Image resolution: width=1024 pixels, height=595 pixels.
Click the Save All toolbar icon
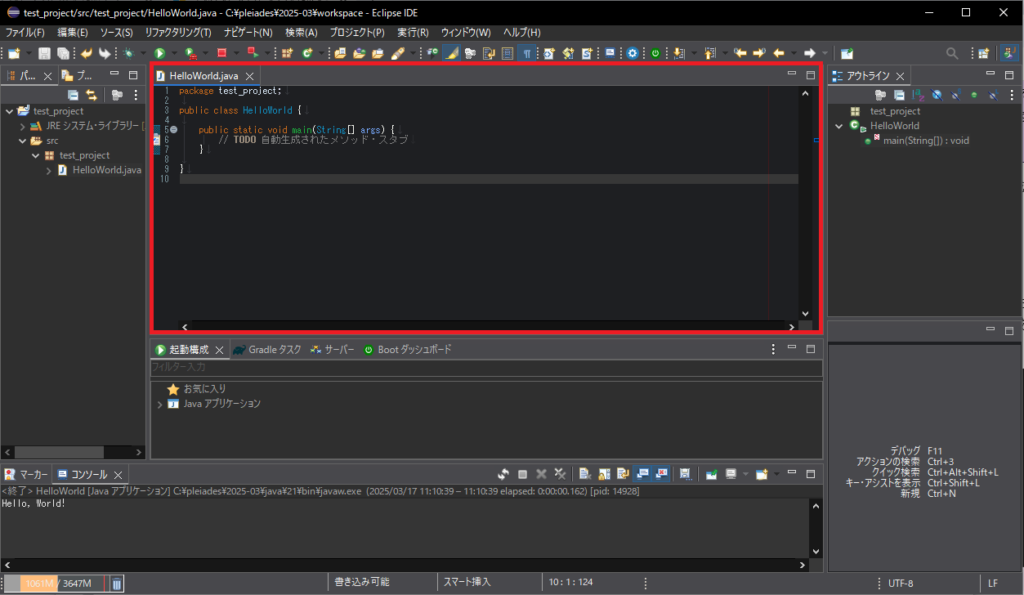(x=63, y=54)
